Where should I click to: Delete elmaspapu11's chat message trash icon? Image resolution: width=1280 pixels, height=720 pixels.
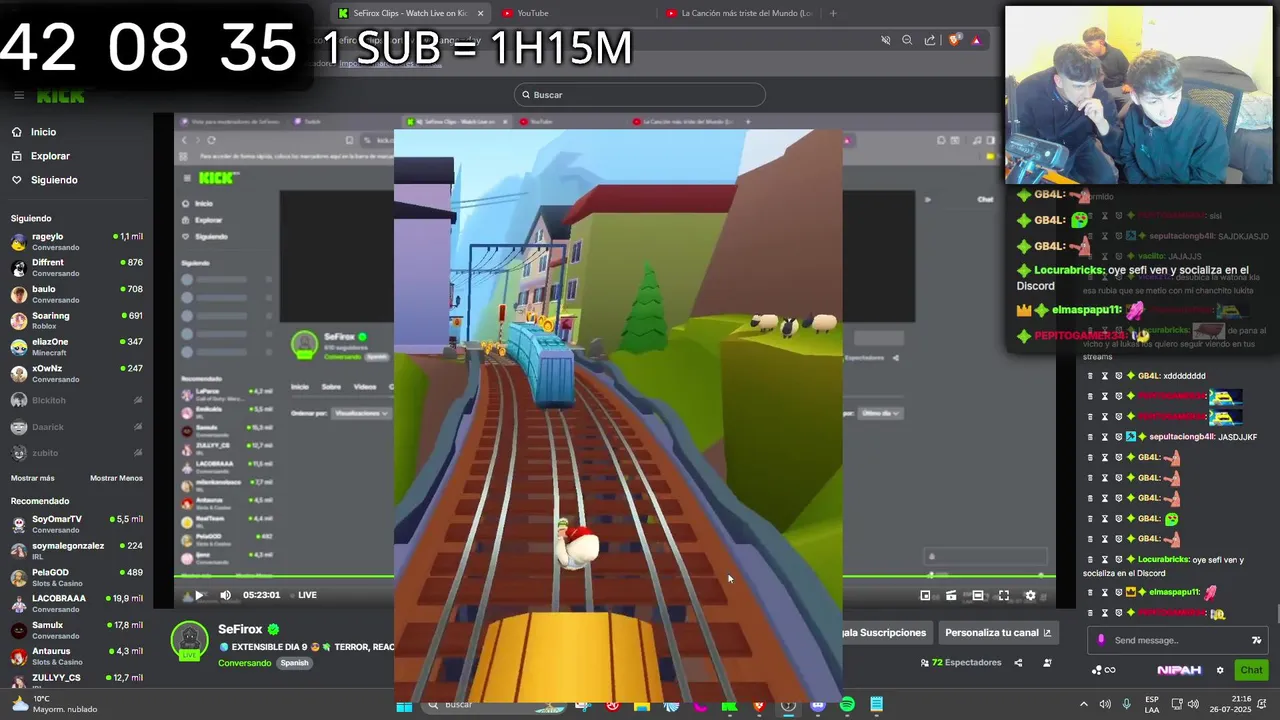(1090, 592)
